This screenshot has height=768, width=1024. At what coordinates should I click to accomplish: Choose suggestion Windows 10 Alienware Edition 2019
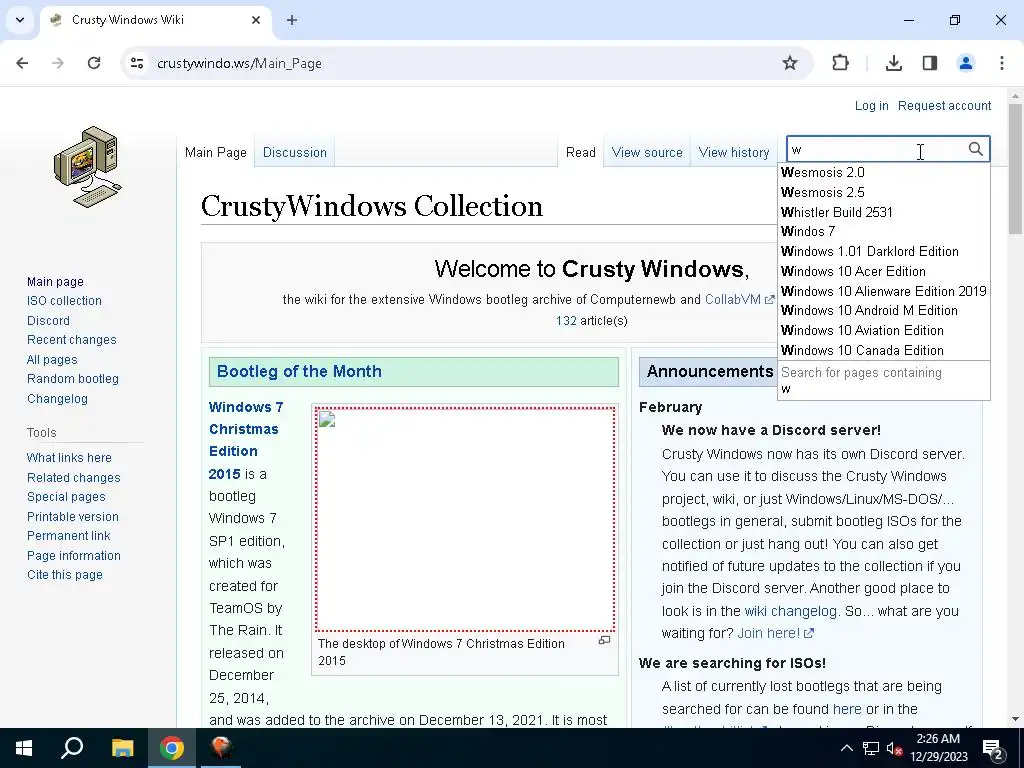[884, 291]
